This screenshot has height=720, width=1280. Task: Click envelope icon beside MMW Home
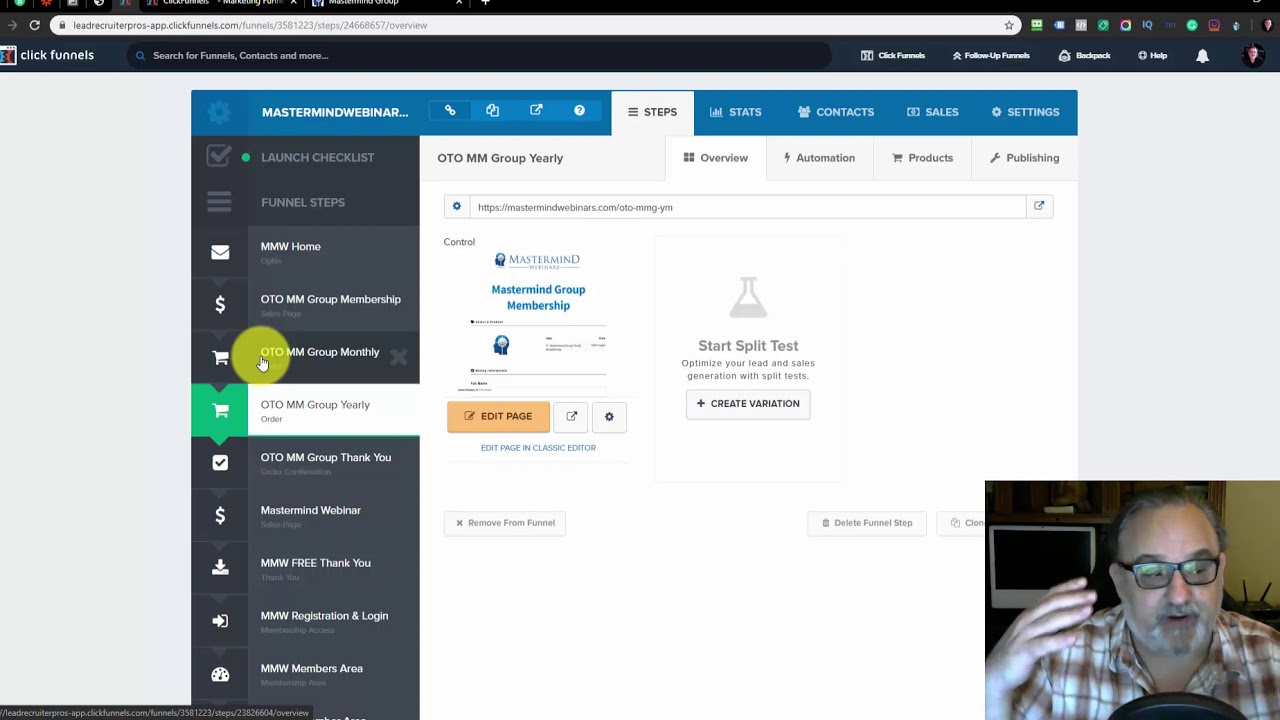(x=220, y=252)
